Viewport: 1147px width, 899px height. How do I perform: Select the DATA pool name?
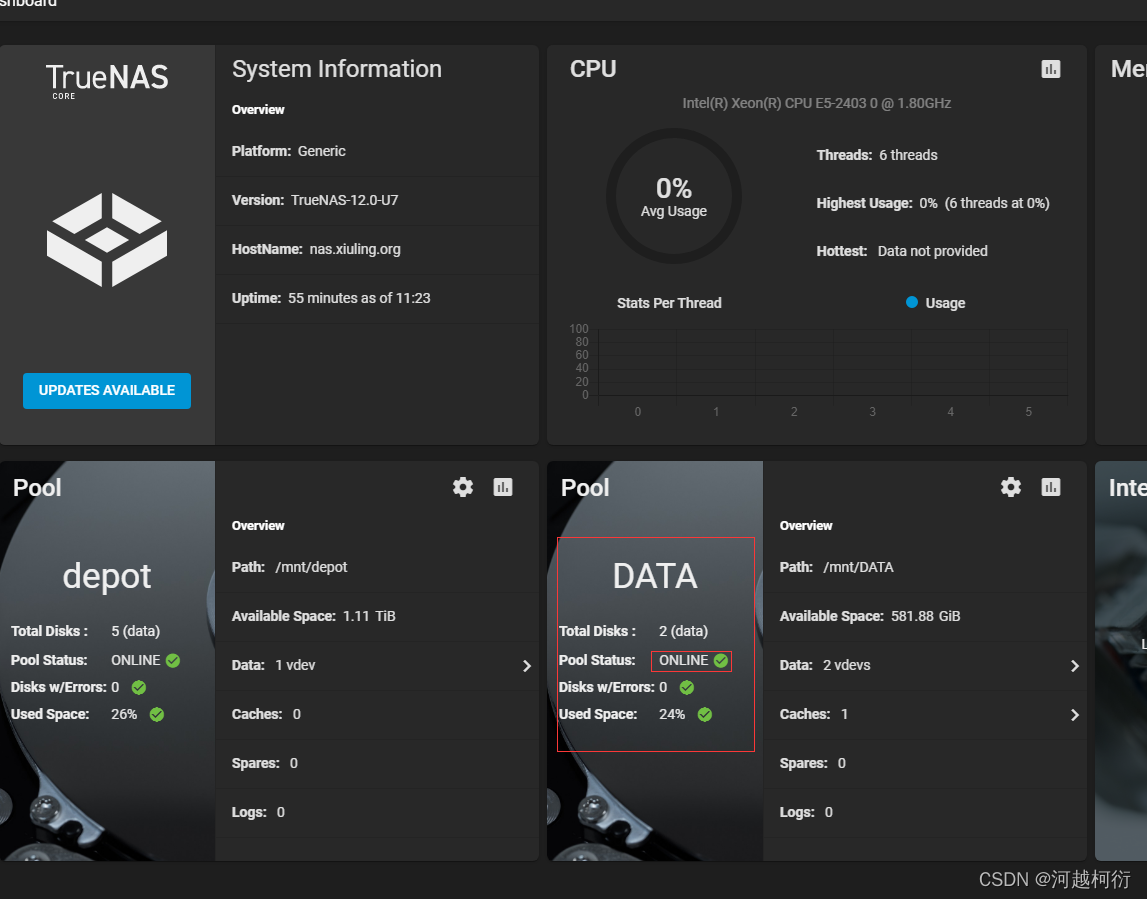(x=655, y=576)
